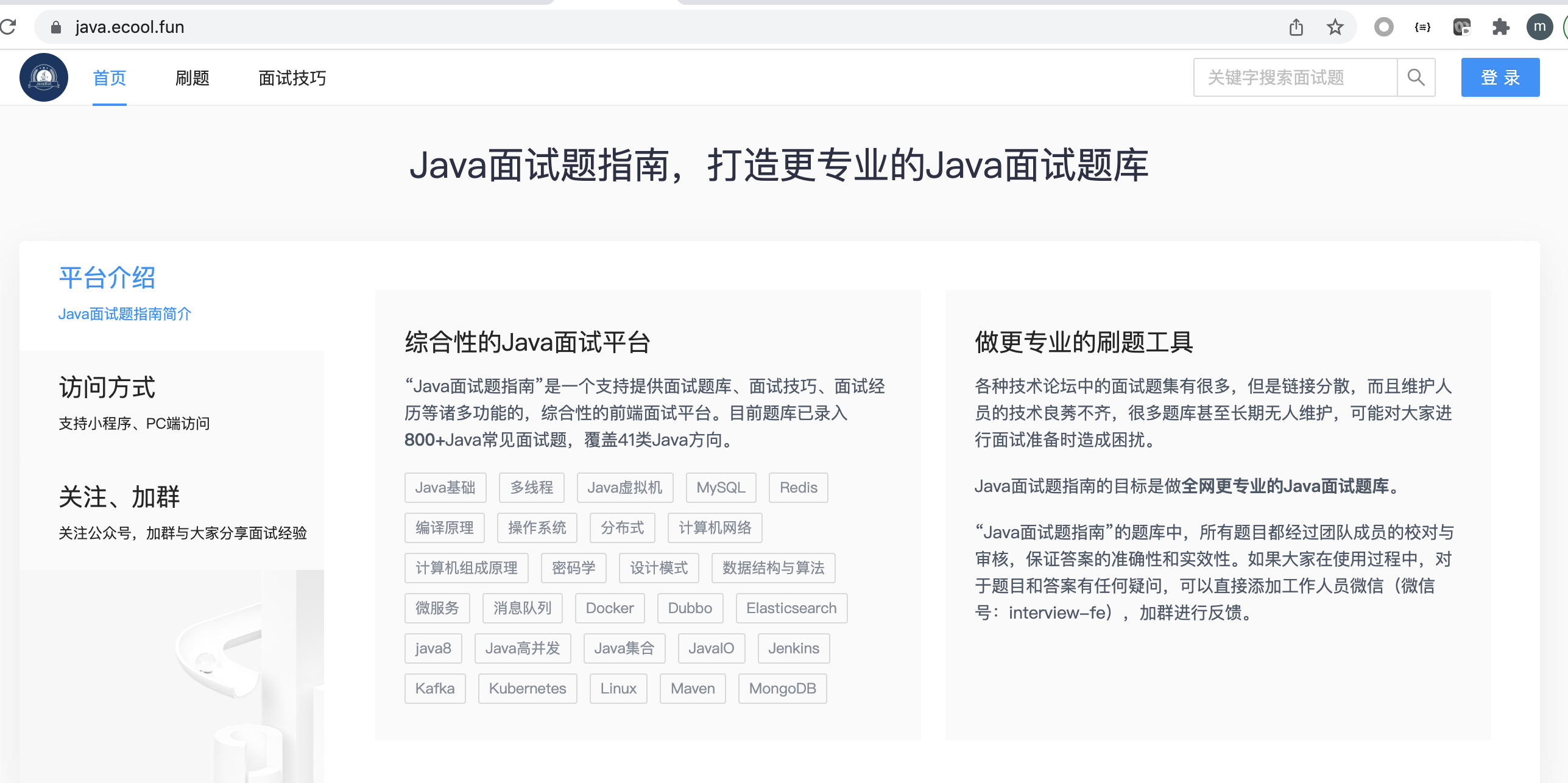The image size is (1568, 783).
Task: Choose the 微服务 tag
Action: coord(437,608)
